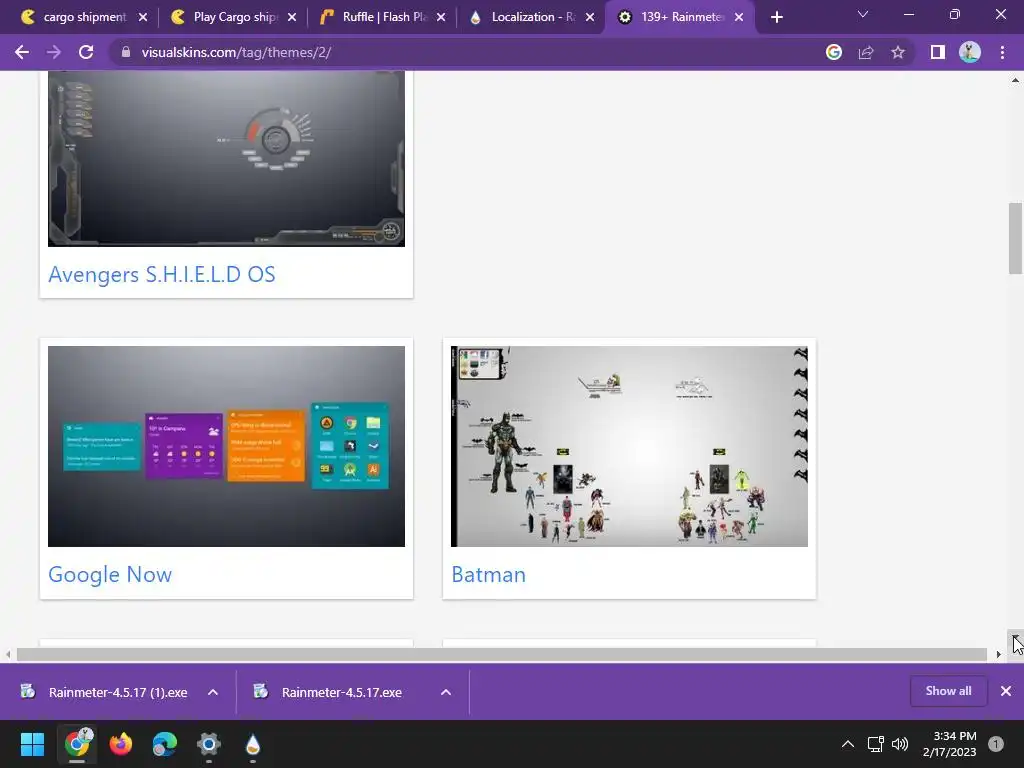Click Google Now theme thumbnail
This screenshot has height=768, width=1024.
(x=226, y=446)
